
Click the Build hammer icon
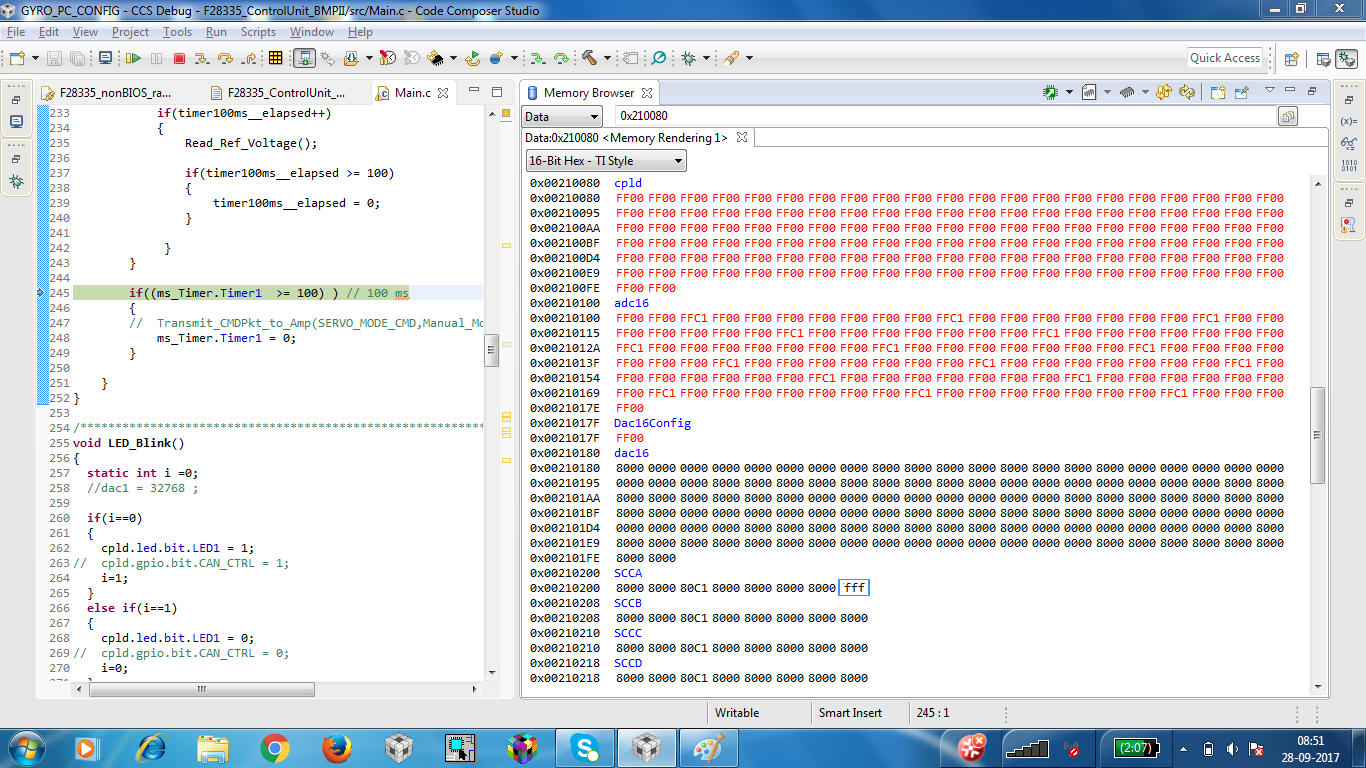[589, 58]
